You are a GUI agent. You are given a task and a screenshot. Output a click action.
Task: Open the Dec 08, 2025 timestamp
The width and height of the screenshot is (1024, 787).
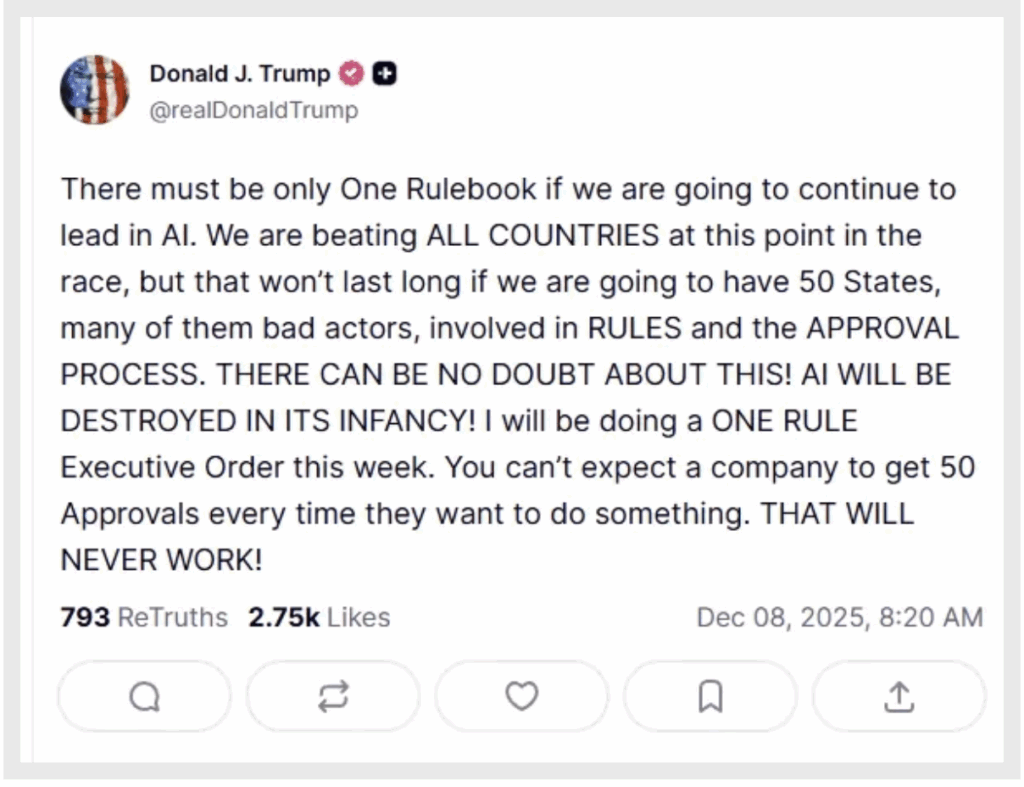839,617
